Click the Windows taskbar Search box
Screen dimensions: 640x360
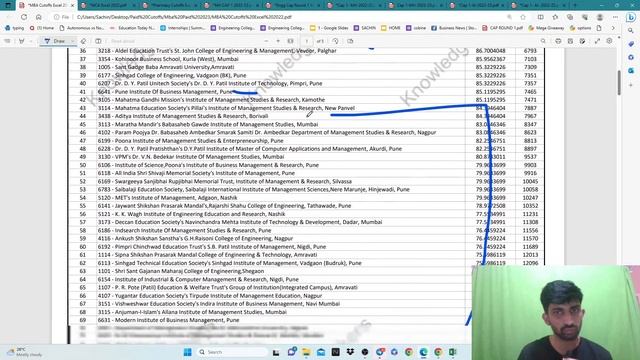tap(232, 352)
